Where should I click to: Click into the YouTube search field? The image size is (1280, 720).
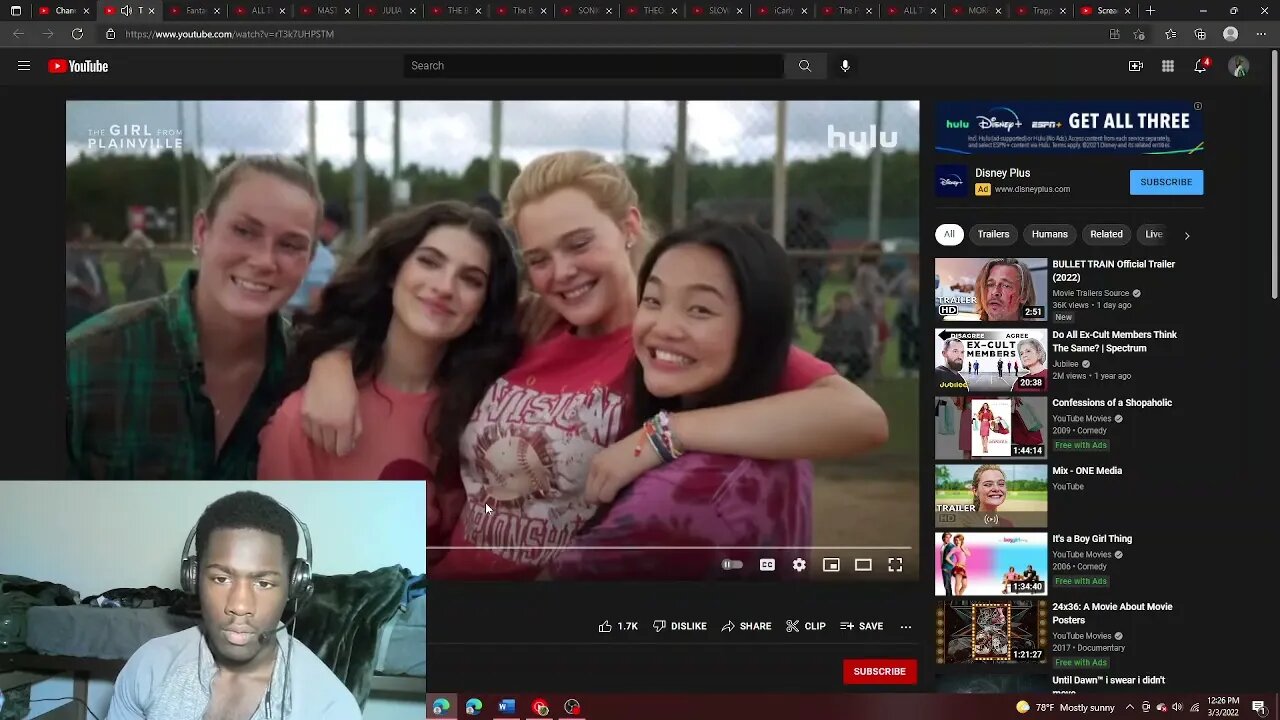click(594, 66)
